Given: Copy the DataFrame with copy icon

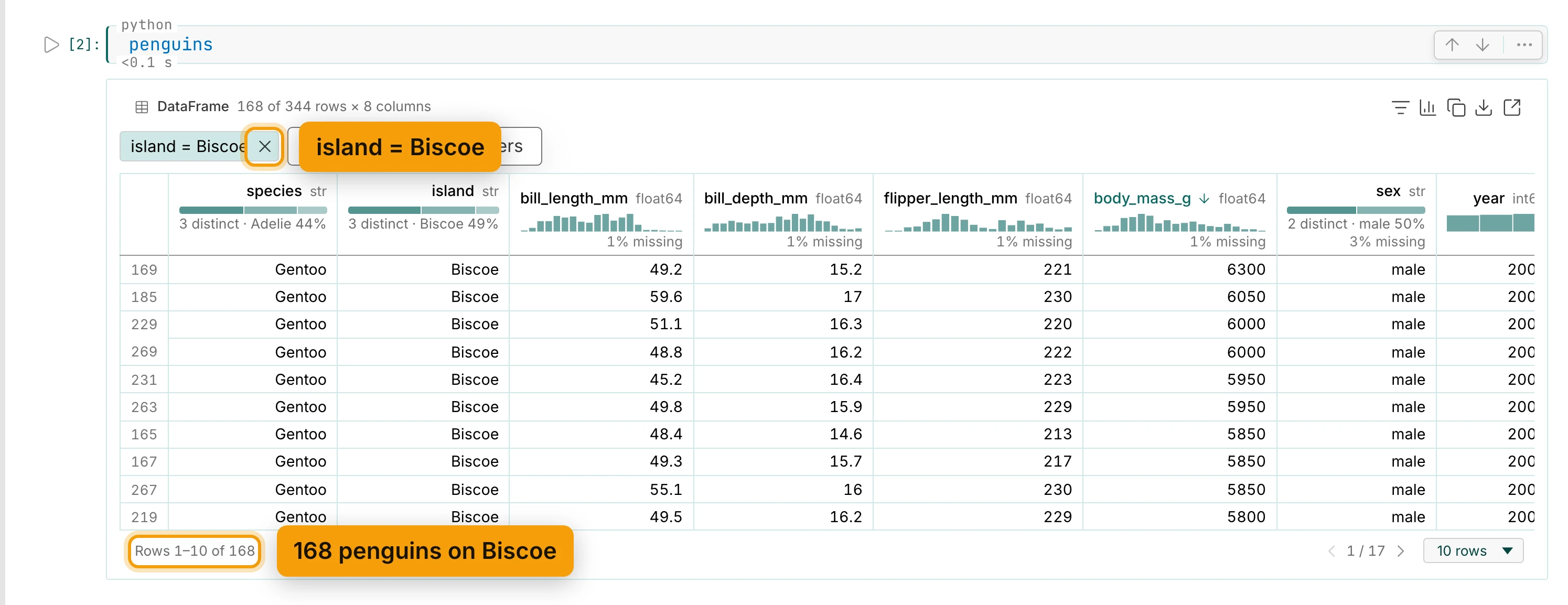Looking at the screenshot, I should pyautogui.click(x=1456, y=107).
